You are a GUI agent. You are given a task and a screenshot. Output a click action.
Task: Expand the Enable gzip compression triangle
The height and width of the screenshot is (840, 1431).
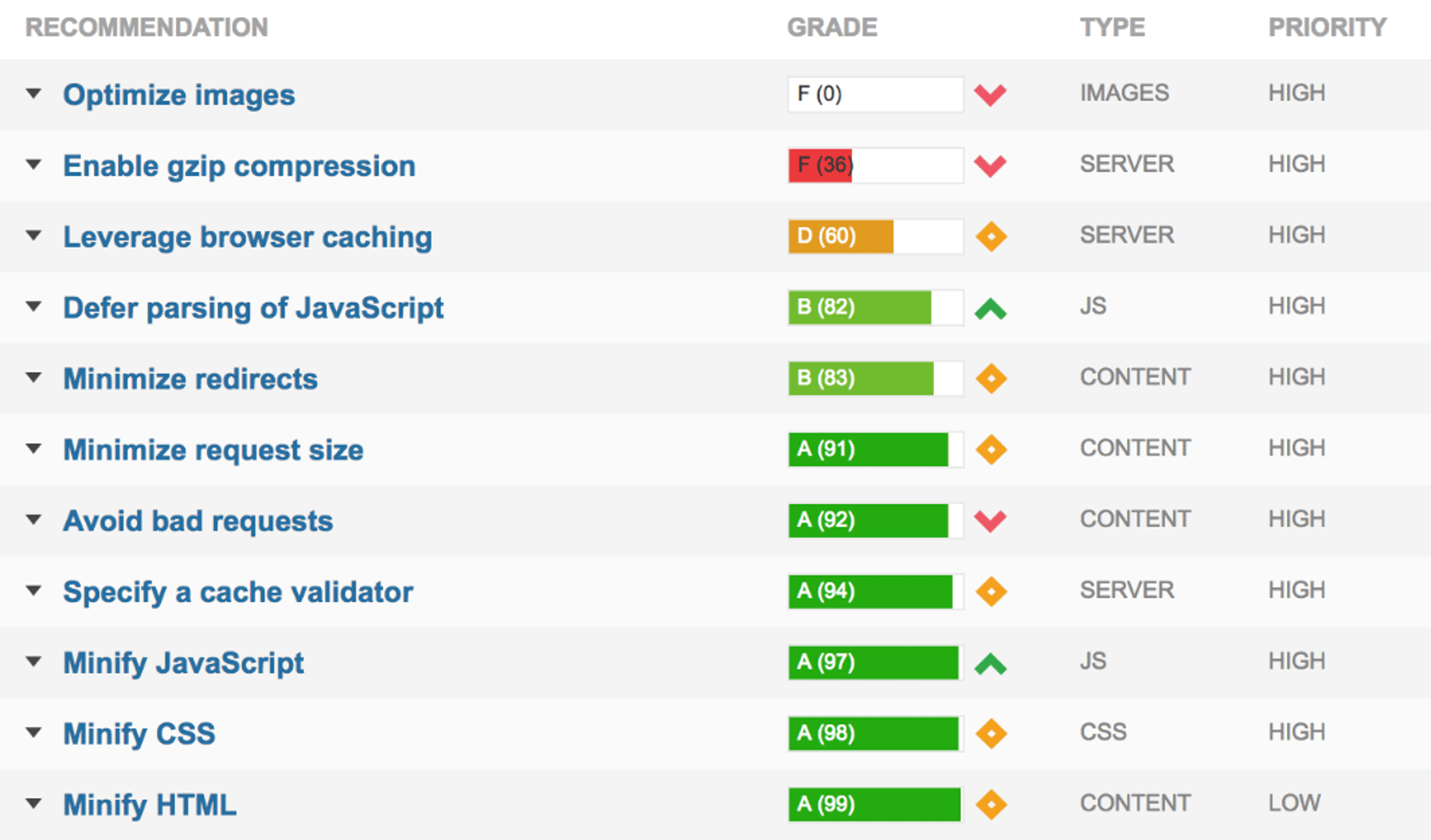(x=33, y=165)
